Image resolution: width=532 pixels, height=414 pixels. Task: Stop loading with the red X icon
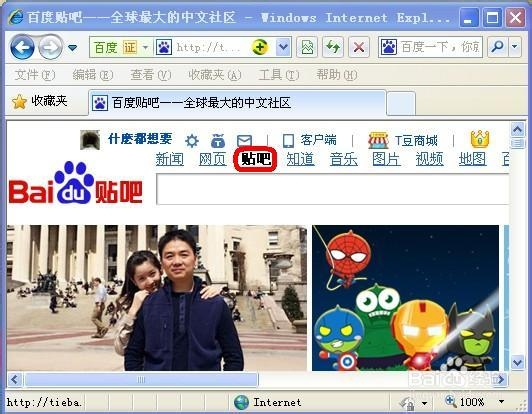(359, 47)
